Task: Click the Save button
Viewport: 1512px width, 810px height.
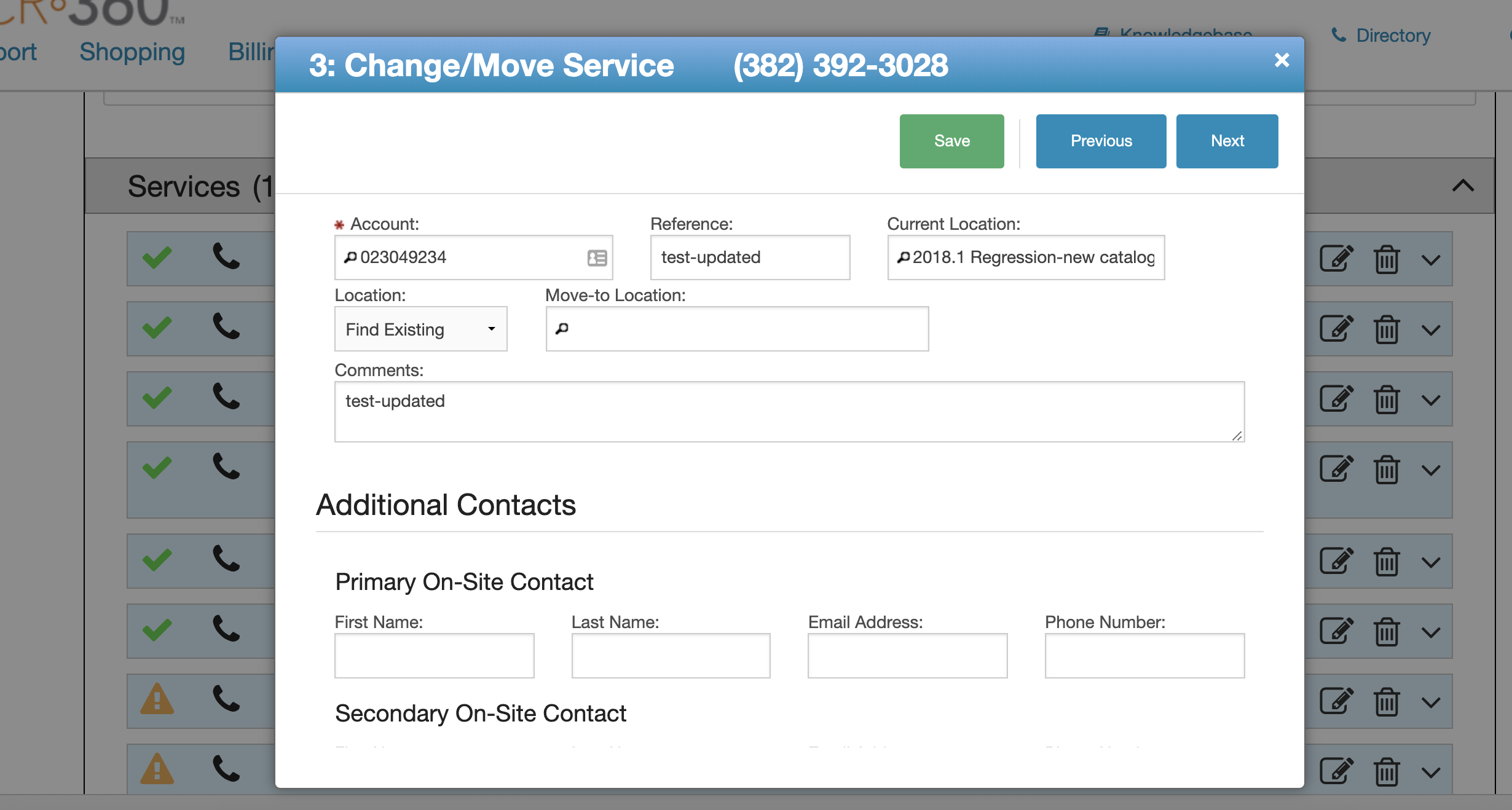Action: 952,141
